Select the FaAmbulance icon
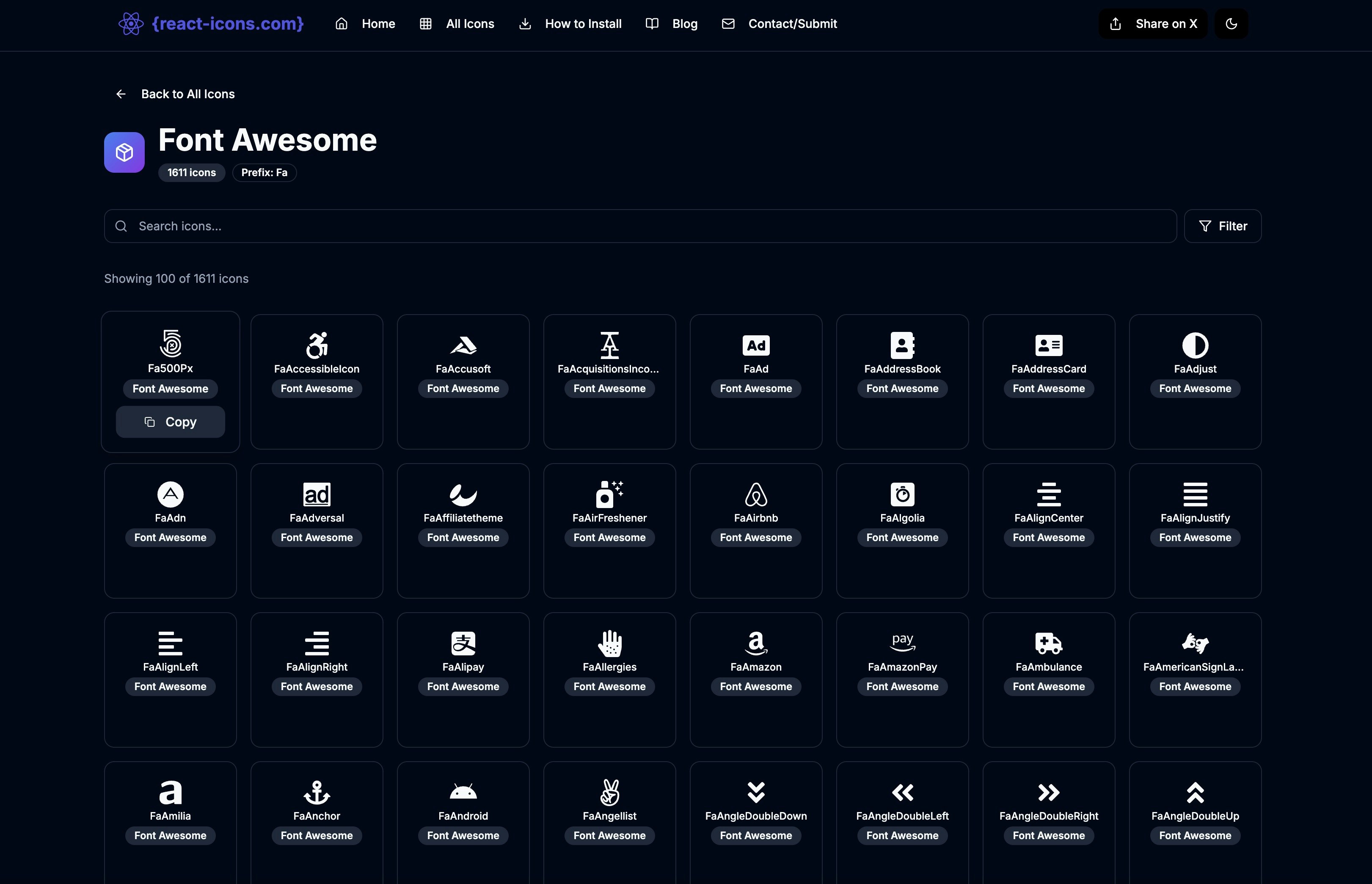Image resolution: width=1372 pixels, height=884 pixels. (1048, 643)
